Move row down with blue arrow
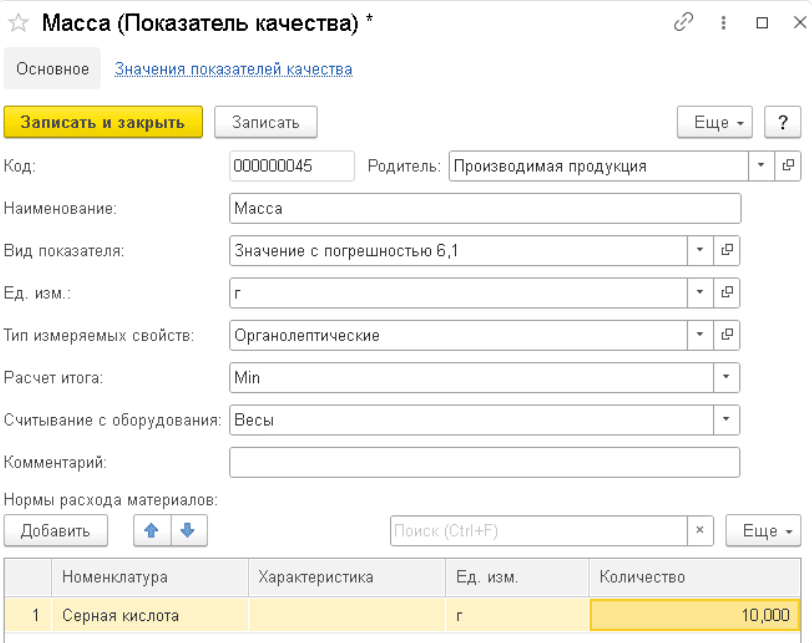 188,531
